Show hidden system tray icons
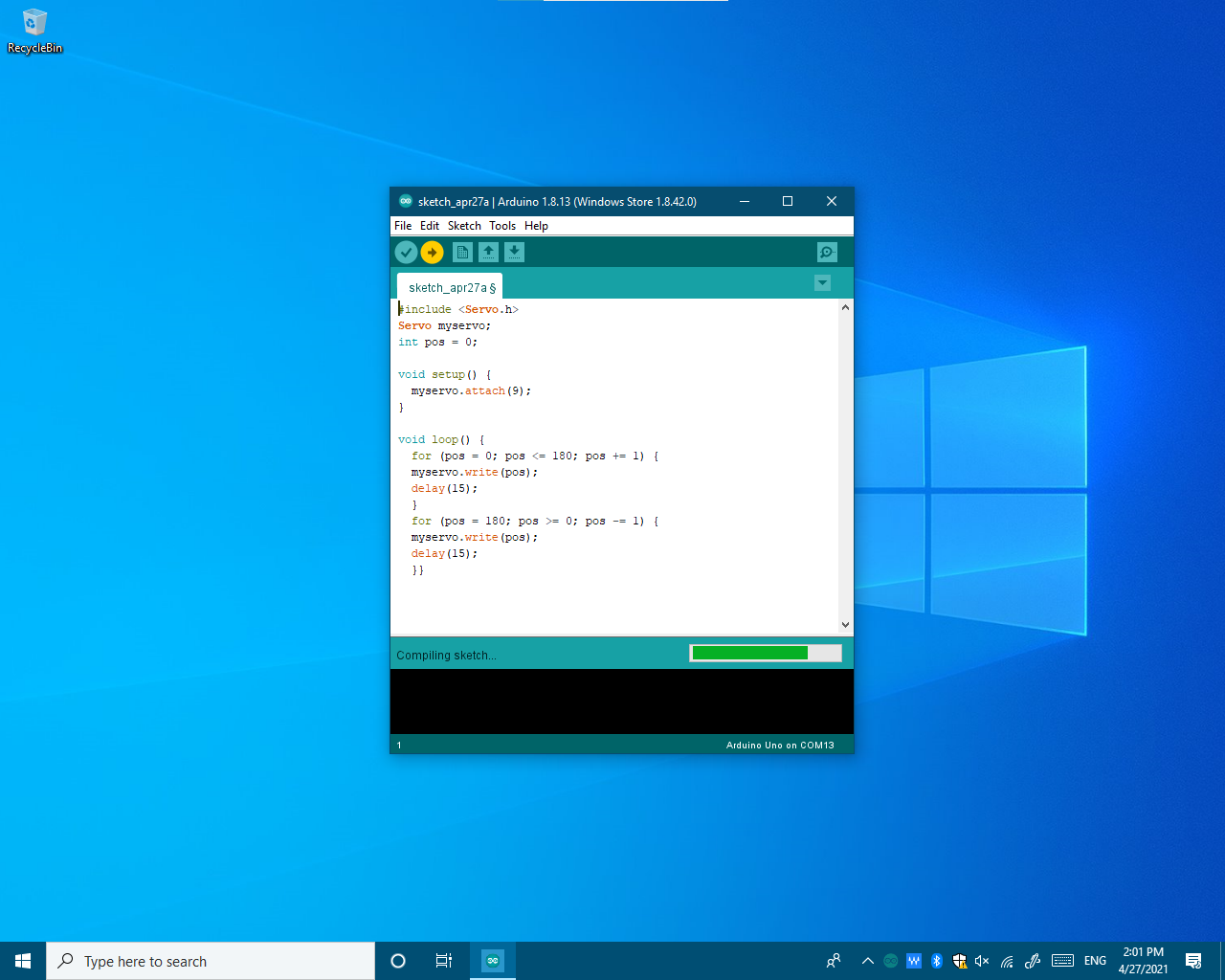 point(867,961)
